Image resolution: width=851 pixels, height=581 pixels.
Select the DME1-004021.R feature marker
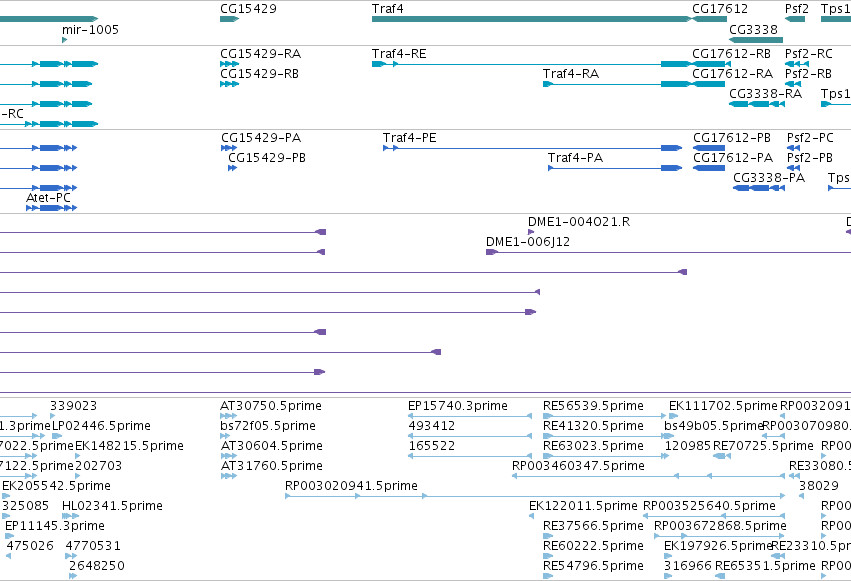point(531,232)
